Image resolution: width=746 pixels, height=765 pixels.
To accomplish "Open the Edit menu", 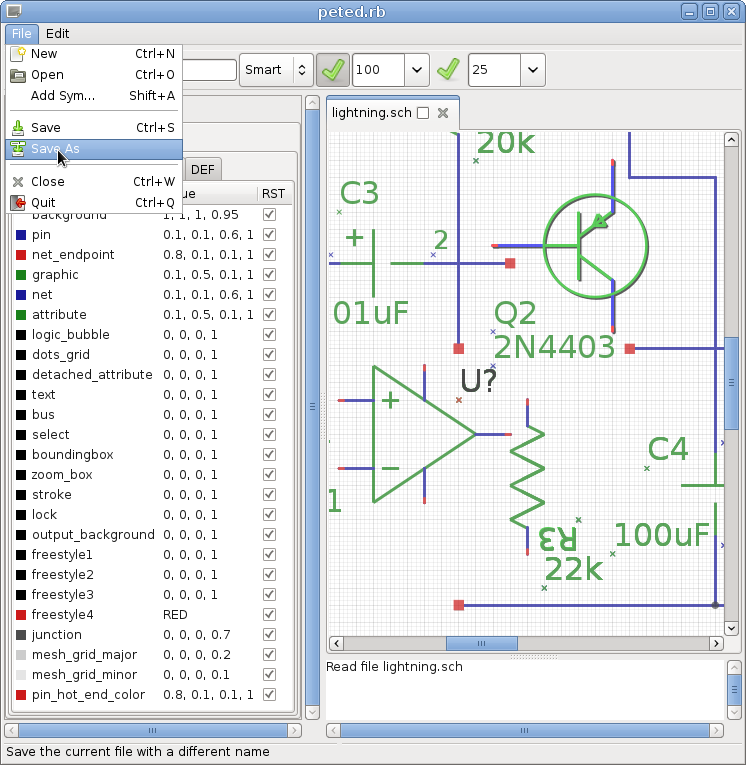I will point(58,34).
